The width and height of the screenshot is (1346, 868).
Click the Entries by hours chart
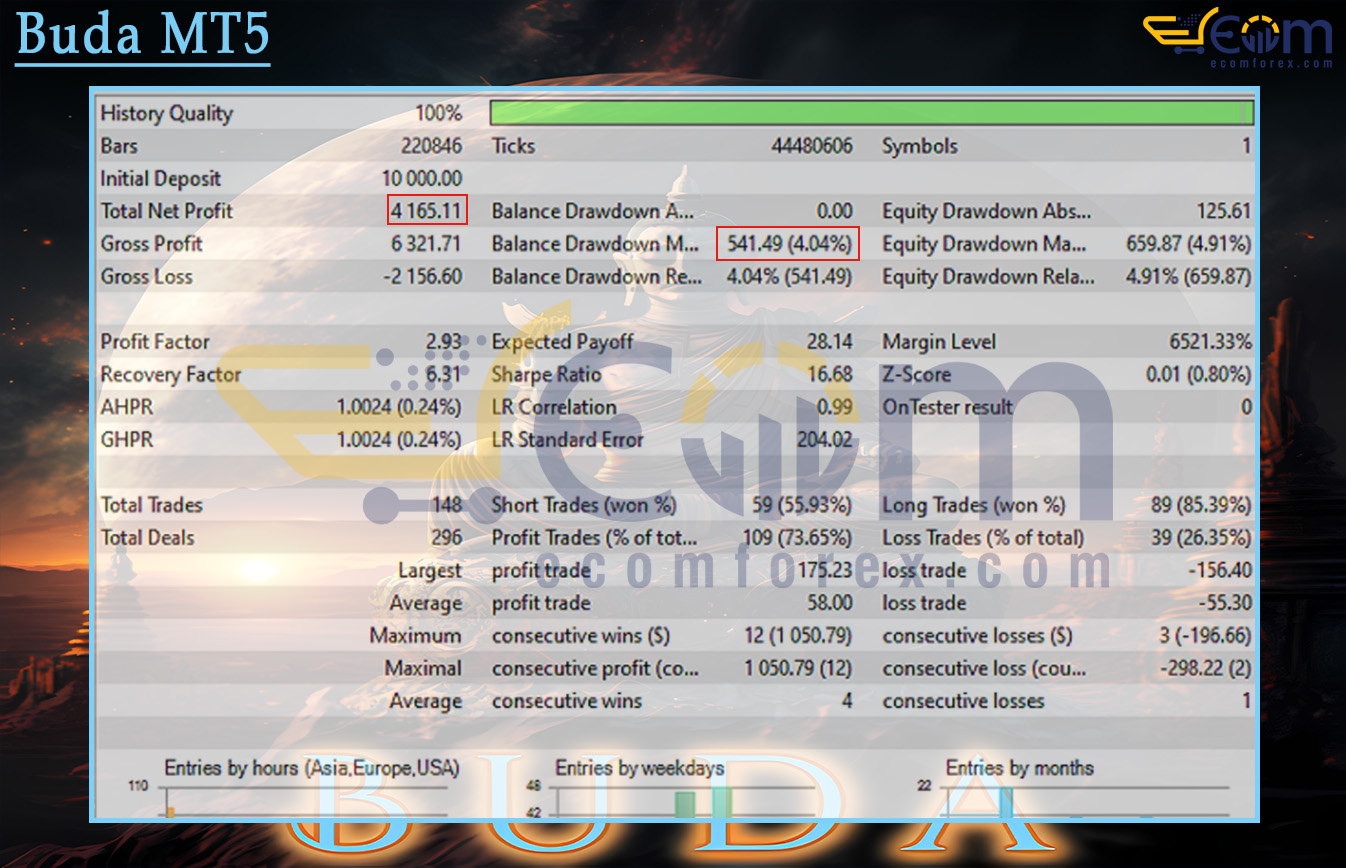point(310,790)
